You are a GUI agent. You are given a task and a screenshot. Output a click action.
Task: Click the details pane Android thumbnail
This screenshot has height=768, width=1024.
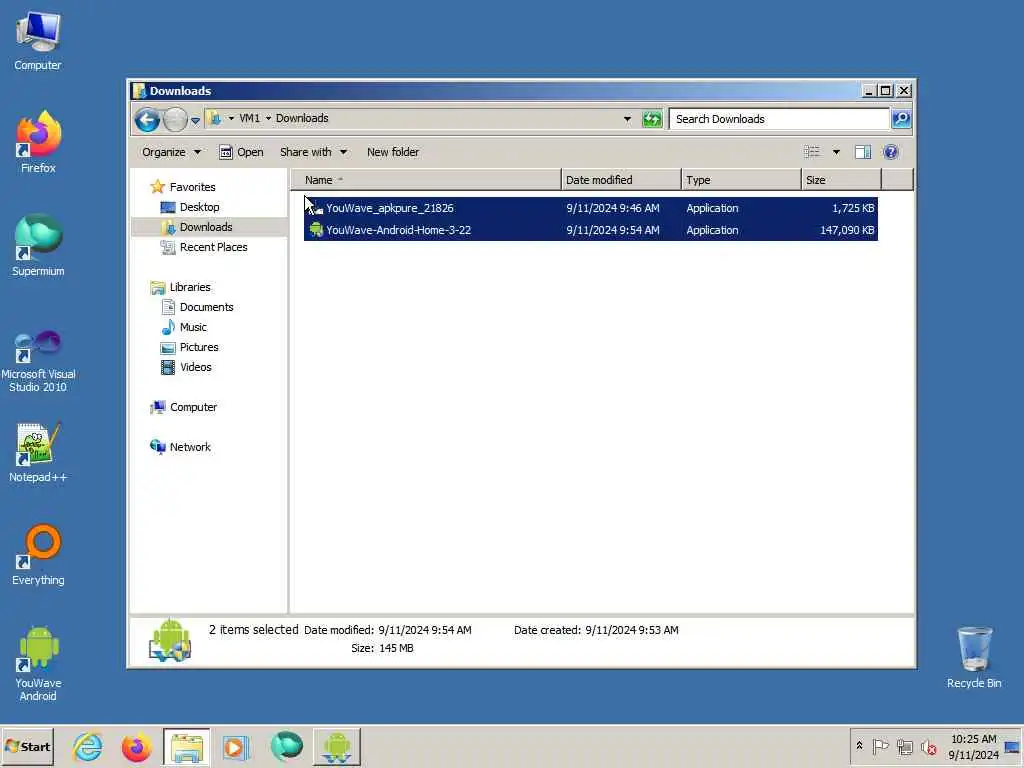point(170,640)
